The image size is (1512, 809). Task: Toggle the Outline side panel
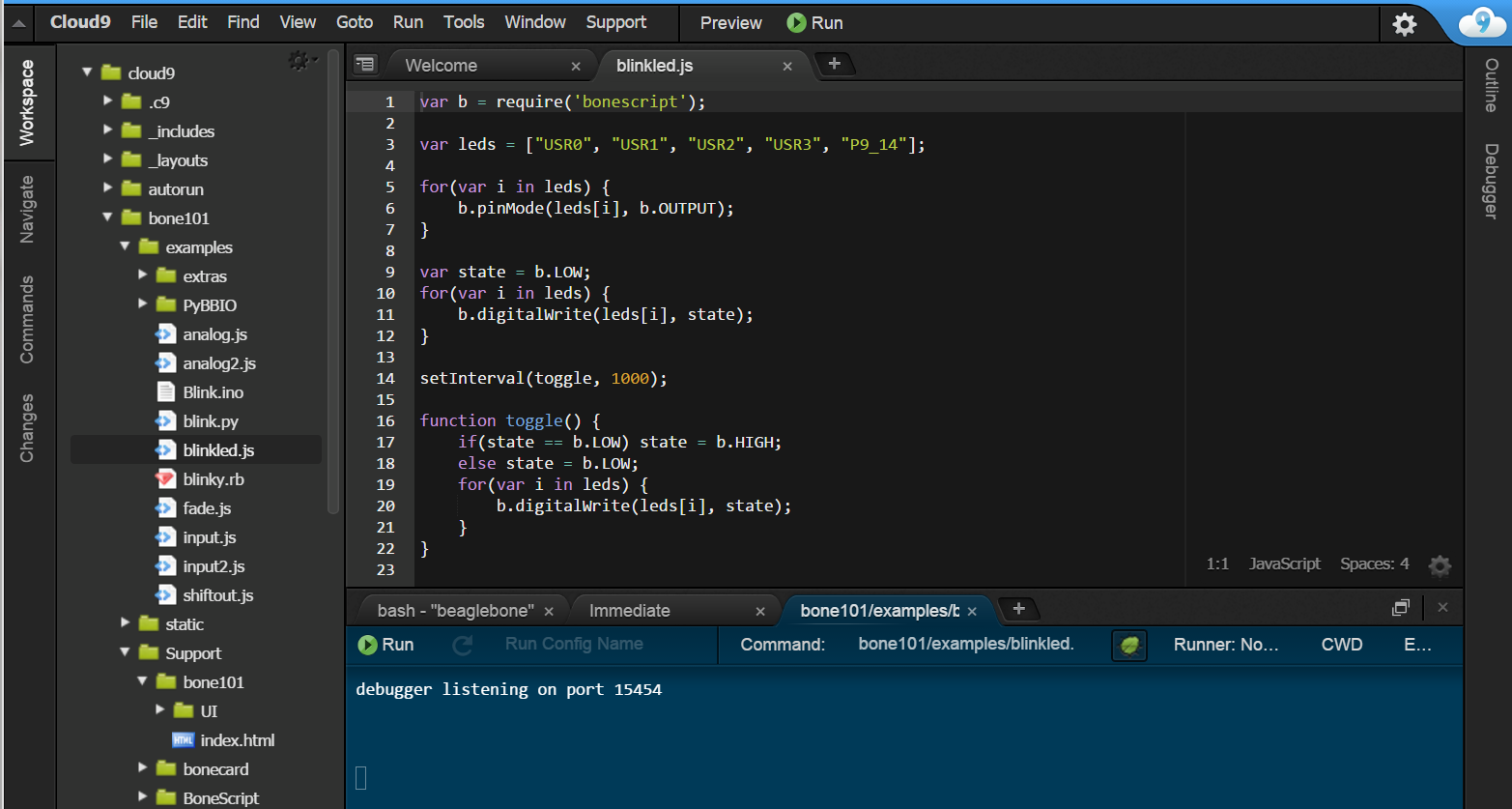point(1491,85)
